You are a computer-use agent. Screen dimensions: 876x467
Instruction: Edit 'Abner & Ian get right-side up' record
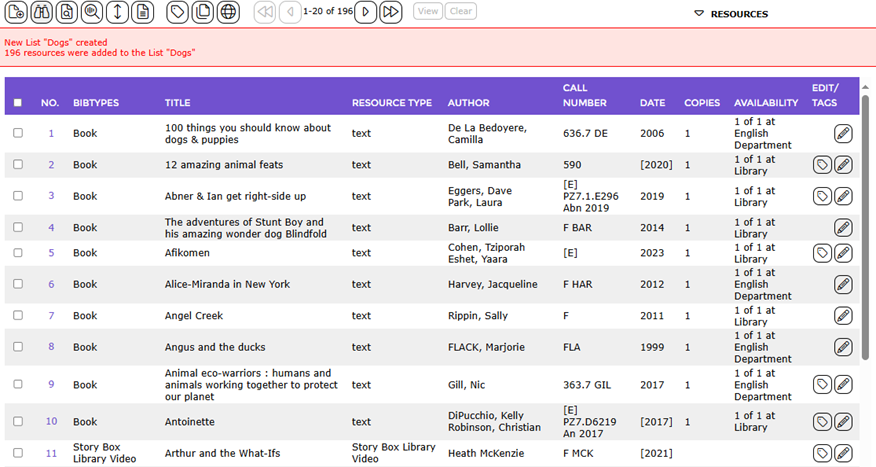click(843, 196)
